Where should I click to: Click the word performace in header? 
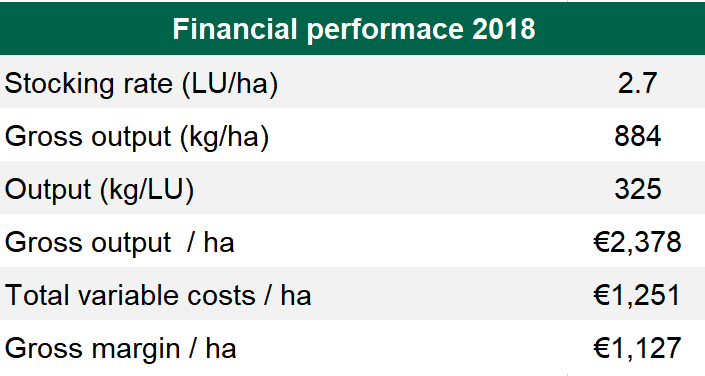(385, 30)
